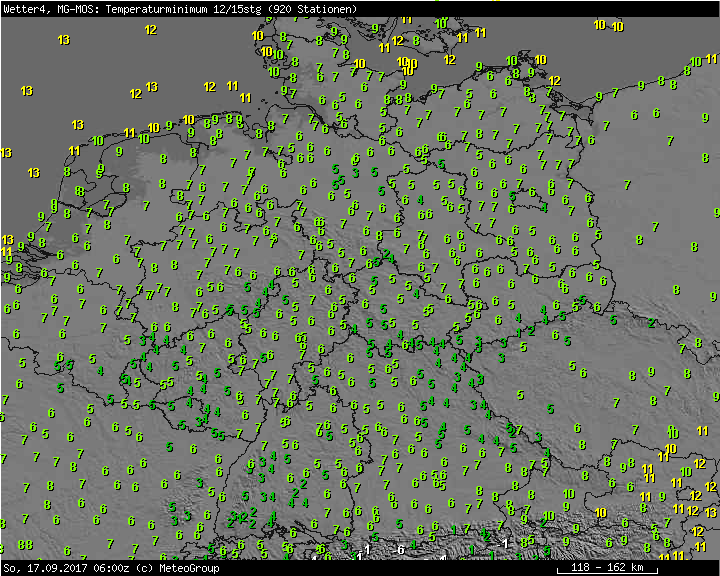
Task: Click the date '17.09.2017' in footer
Action: point(57,568)
